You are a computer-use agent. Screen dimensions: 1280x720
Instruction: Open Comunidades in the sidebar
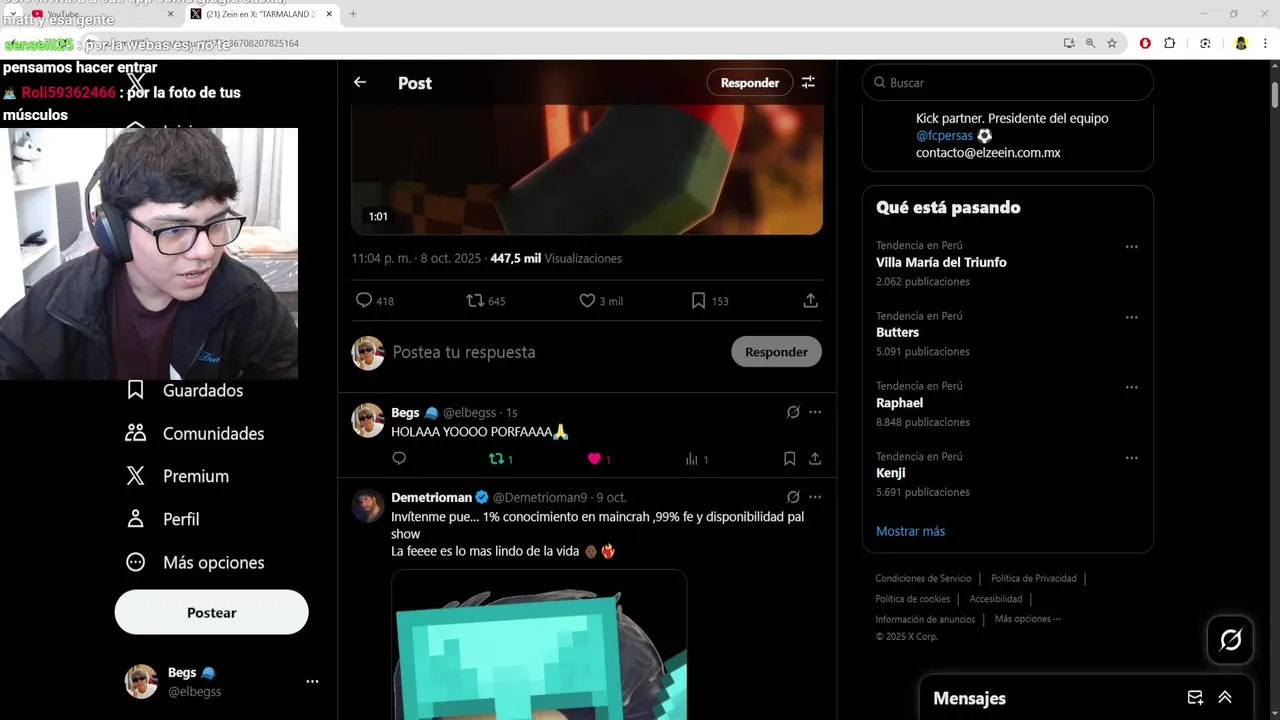coord(195,433)
